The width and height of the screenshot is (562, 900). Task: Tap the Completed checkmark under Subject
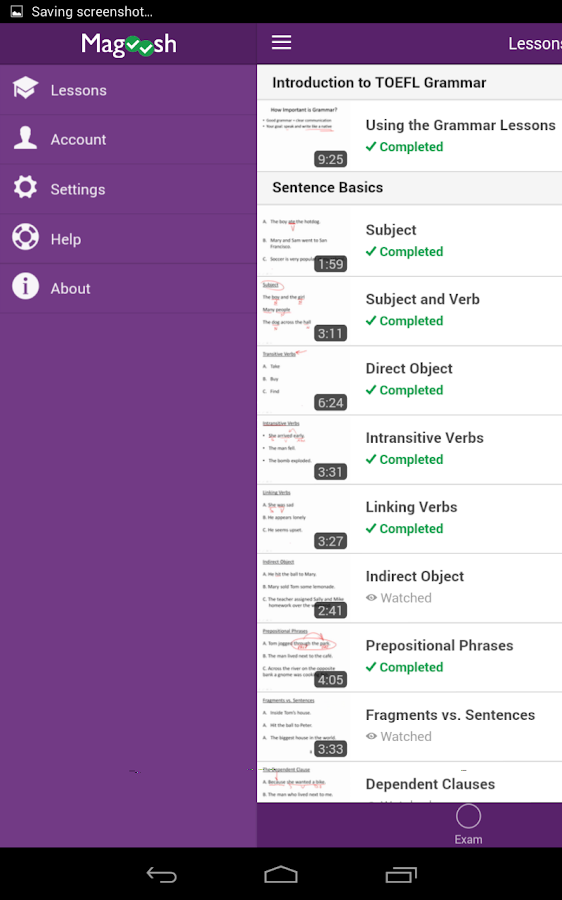pyautogui.click(x=371, y=251)
